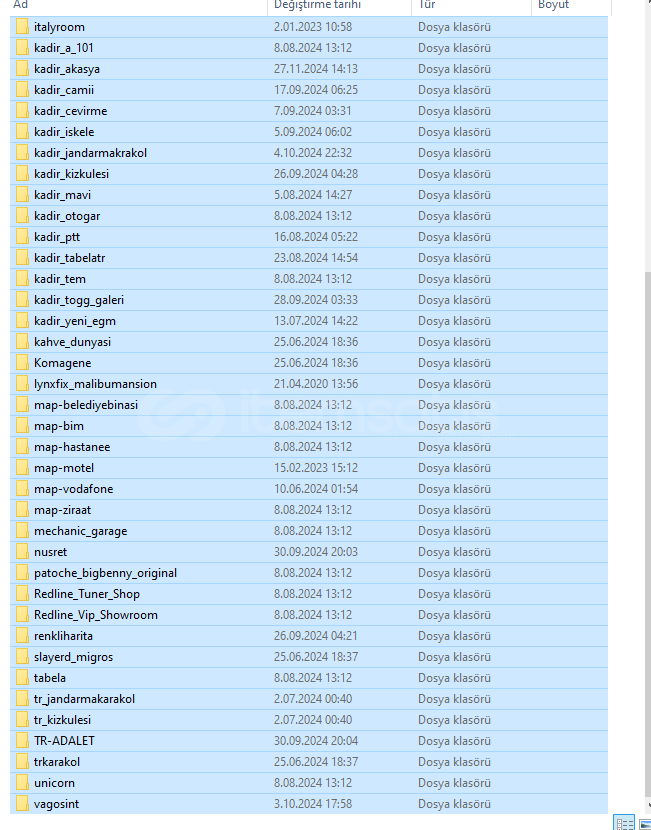651x830 pixels.
Task: Click the renkliharita folder name
Action: pyautogui.click(x=63, y=636)
